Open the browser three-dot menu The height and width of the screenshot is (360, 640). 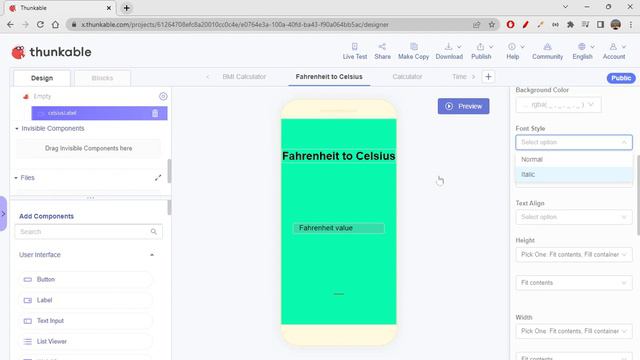click(631, 24)
